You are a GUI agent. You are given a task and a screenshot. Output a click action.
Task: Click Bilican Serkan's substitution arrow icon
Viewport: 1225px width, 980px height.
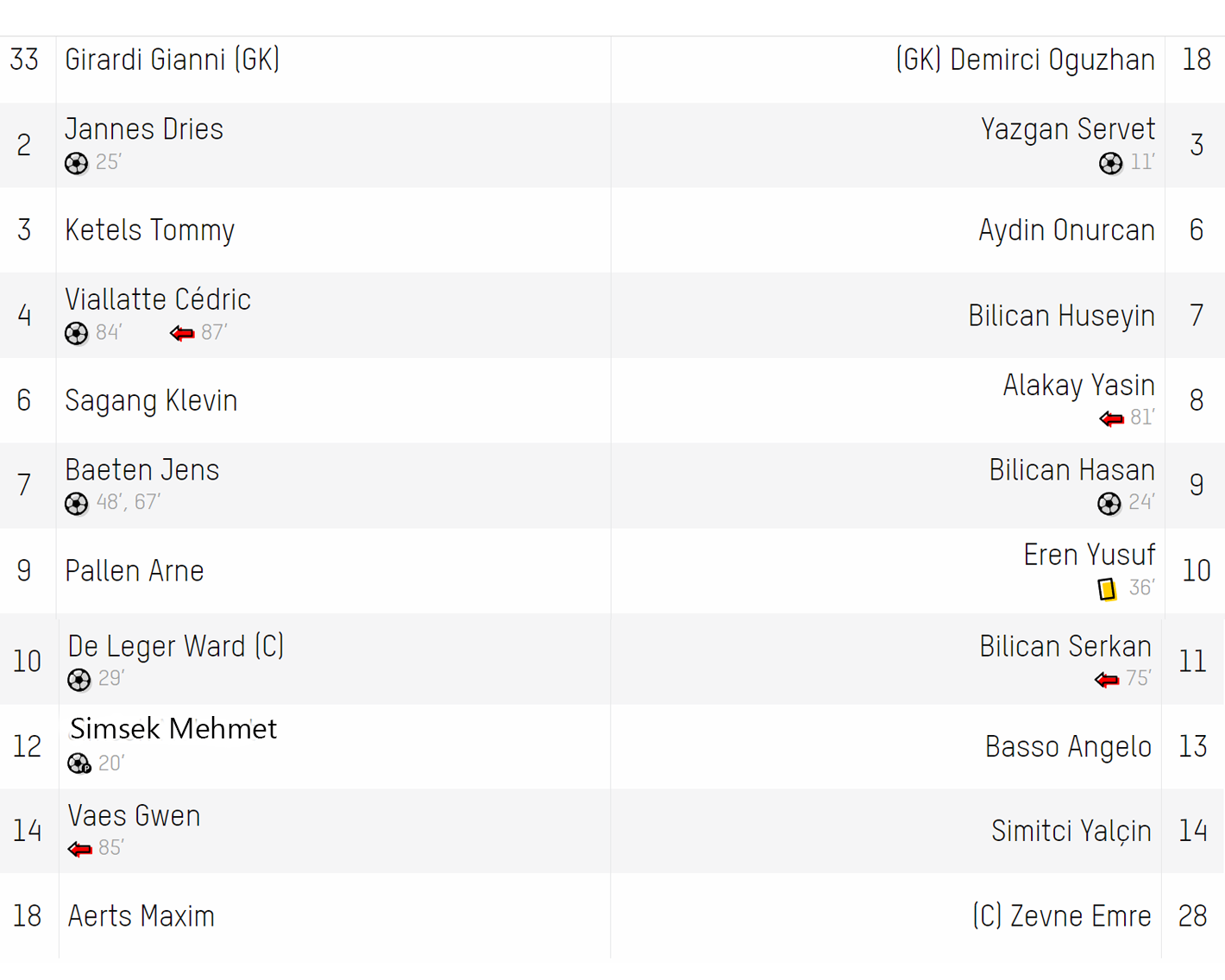pos(1107,680)
